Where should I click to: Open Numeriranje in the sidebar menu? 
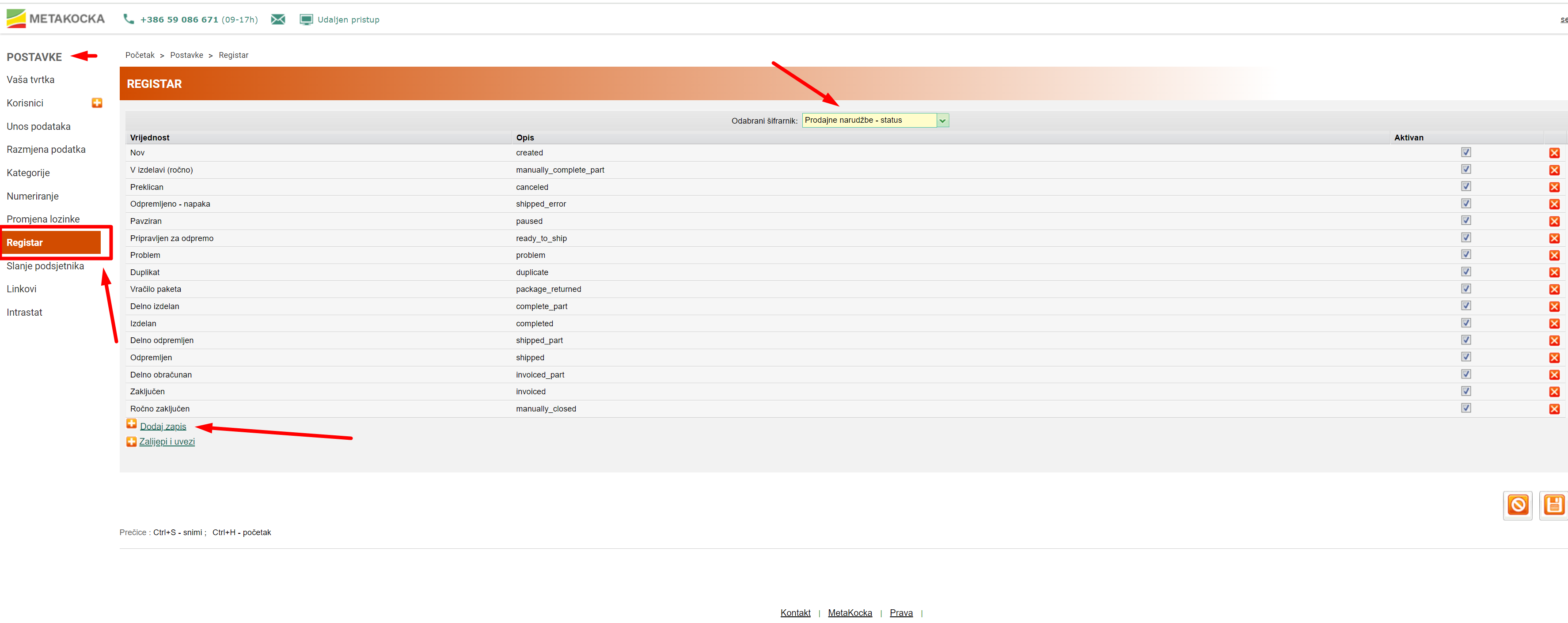click(33, 196)
